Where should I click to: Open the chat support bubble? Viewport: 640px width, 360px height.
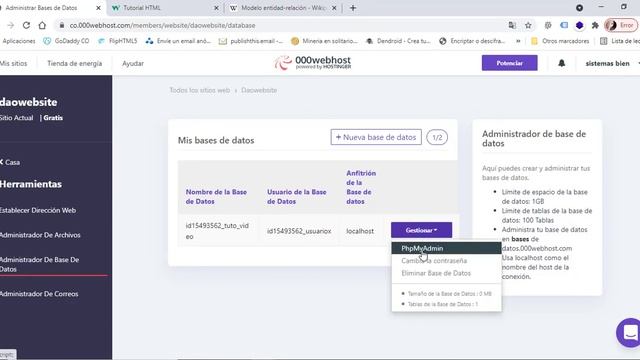coord(629,333)
